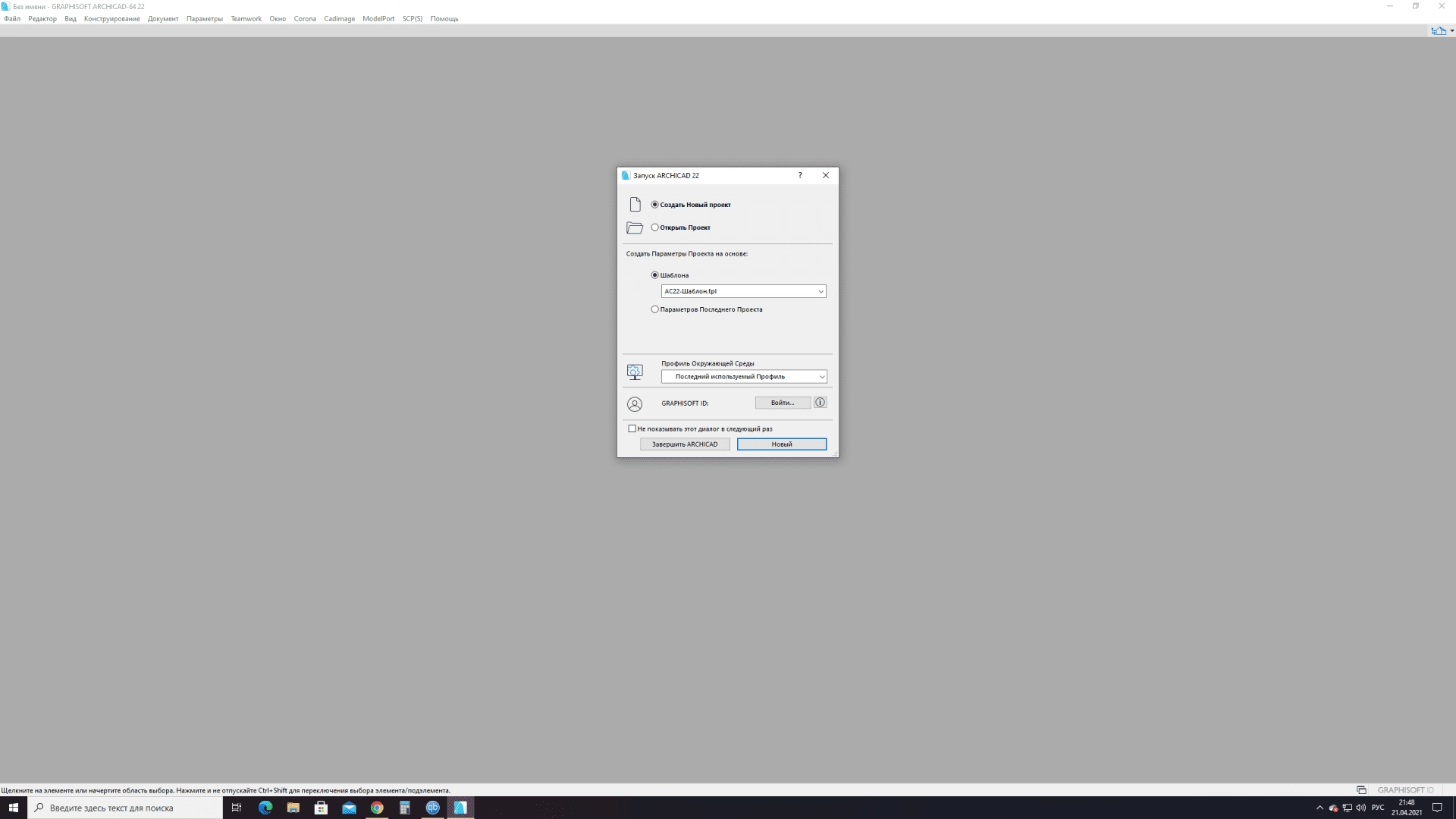Open the Редактор menu
The height and width of the screenshot is (819, 1456).
click(42, 19)
